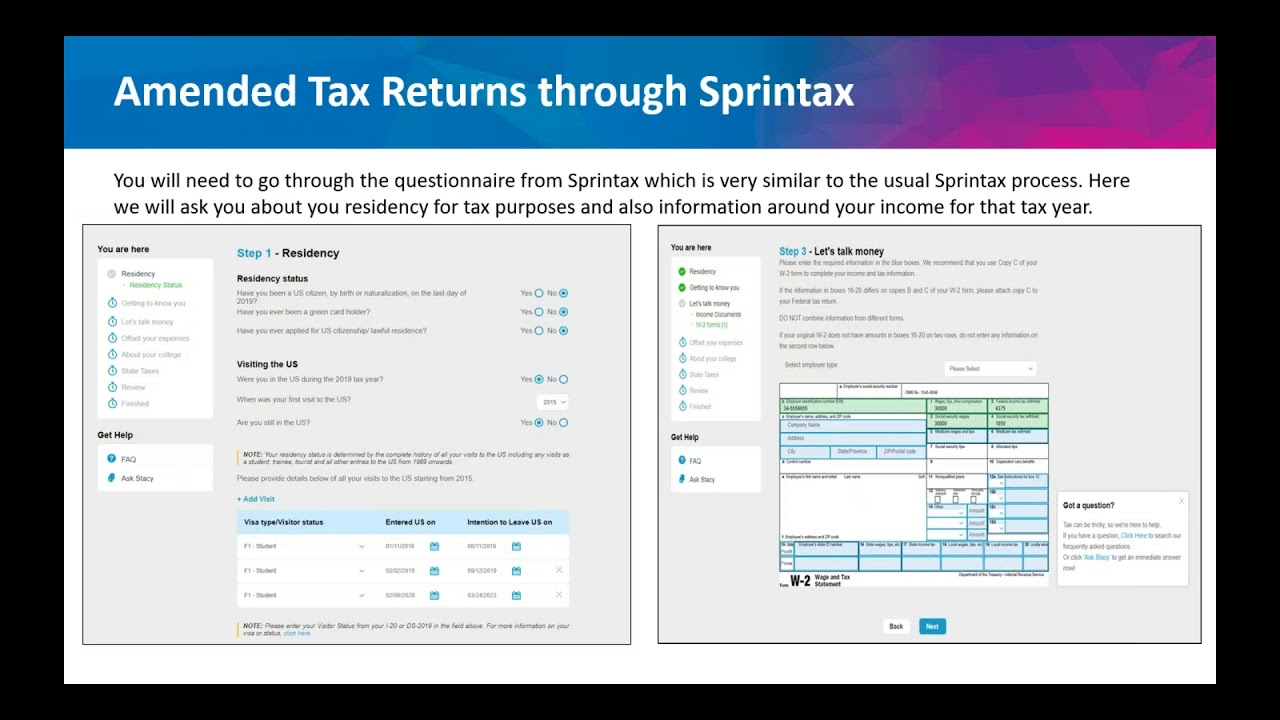Open the first visit year dropdown showing 2015
This screenshot has height=720, width=1280.
[553, 401]
